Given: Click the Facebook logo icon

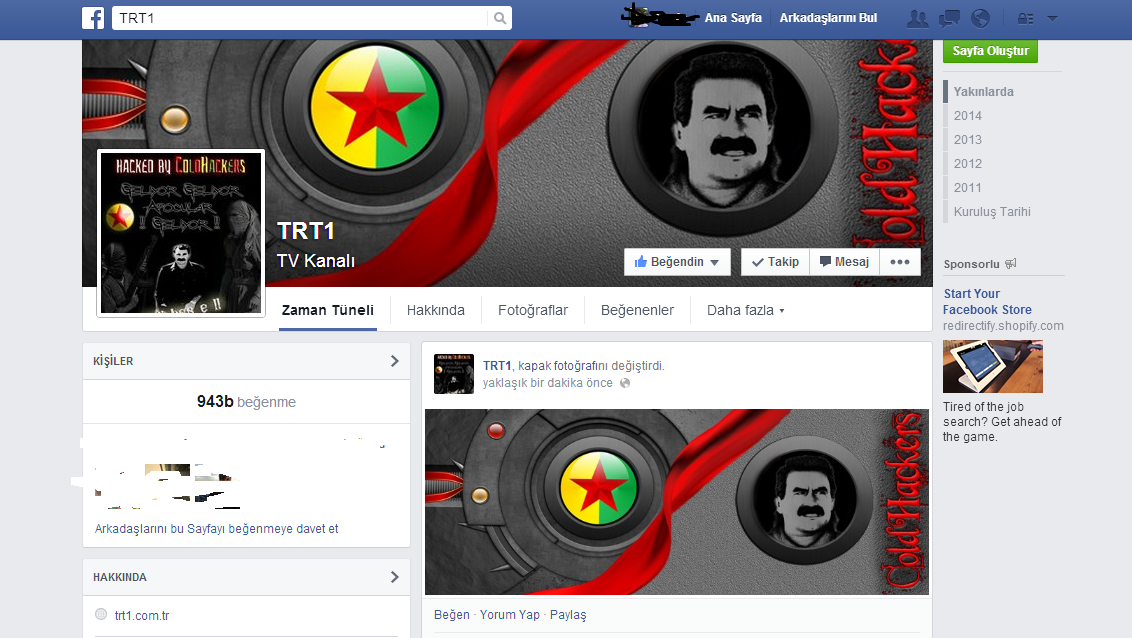Looking at the screenshot, I should coord(93,18).
